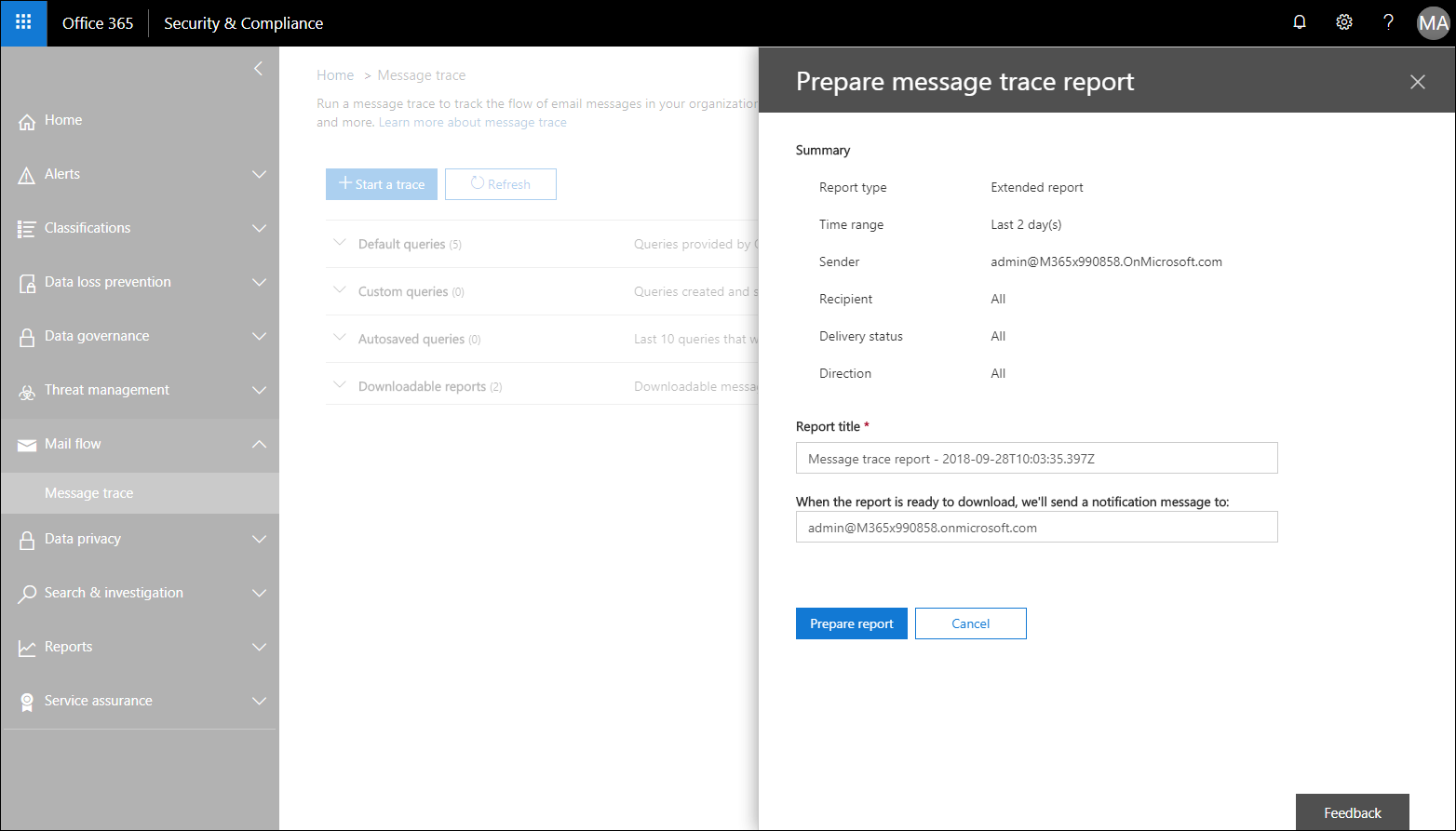Image resolution: width=1456 pixels, height=831 pixels.
Task: Open the notifications bell
Action: (1299, 21)
